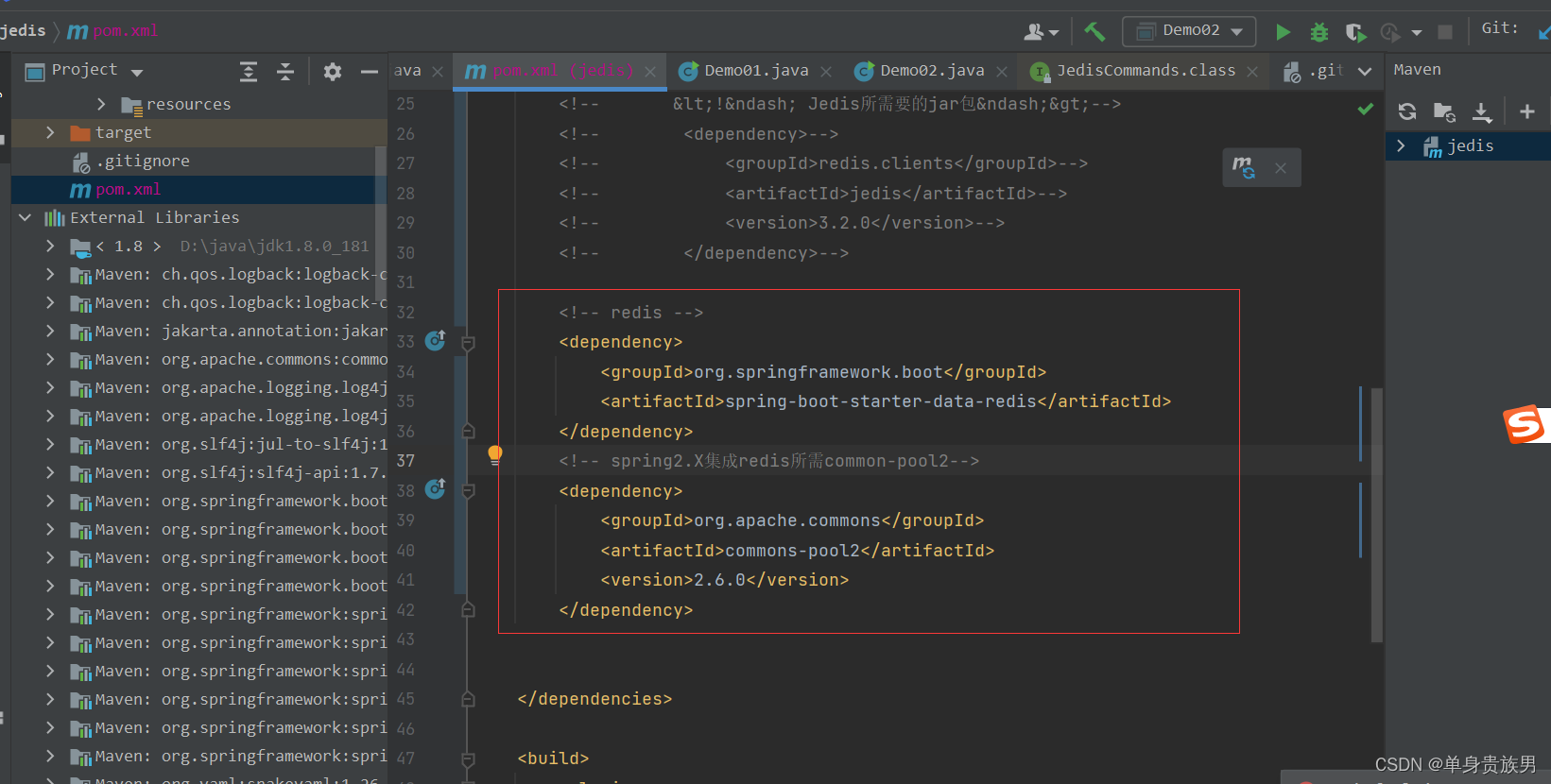Click the green inspection checkmark
This screenshot has height=784, width=1551.
click(1365, 110)
